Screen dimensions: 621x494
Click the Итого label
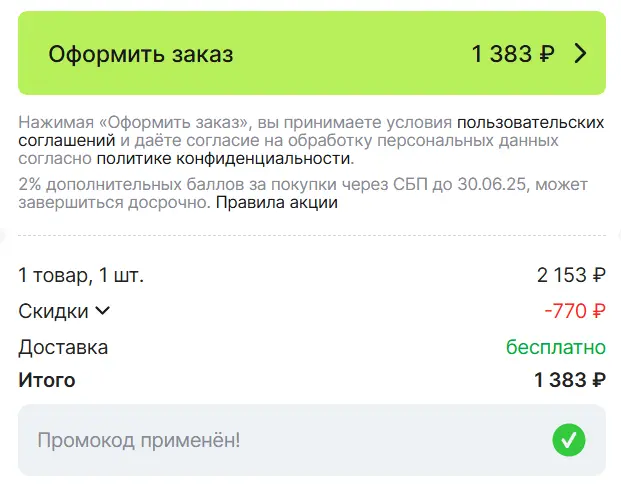pyautogui.click(x=47, y=380)
